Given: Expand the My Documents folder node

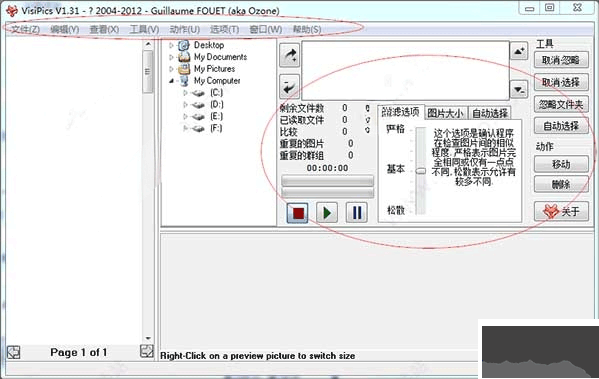Looking at the screenshot, I should pos(171,57).
